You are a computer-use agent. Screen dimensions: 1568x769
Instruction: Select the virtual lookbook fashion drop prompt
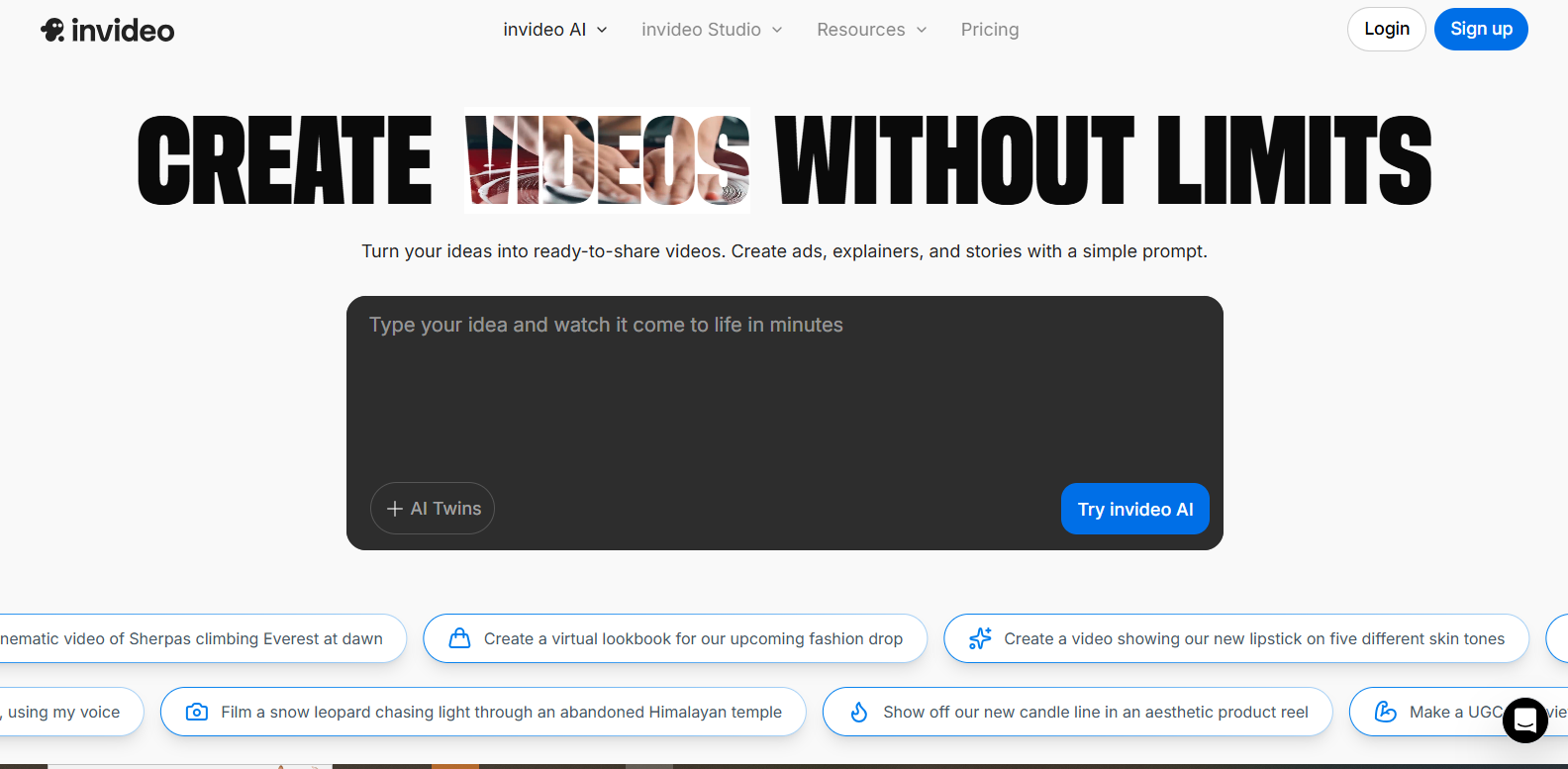click(675, 638)
